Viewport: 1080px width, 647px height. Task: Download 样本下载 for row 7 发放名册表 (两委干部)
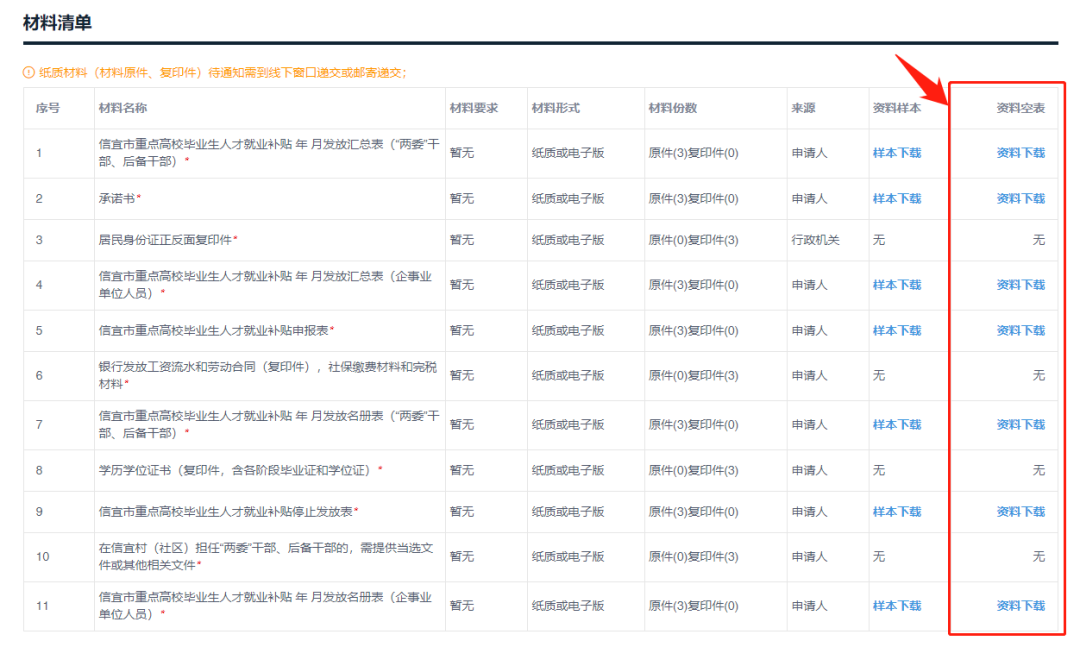click(897, 424)
